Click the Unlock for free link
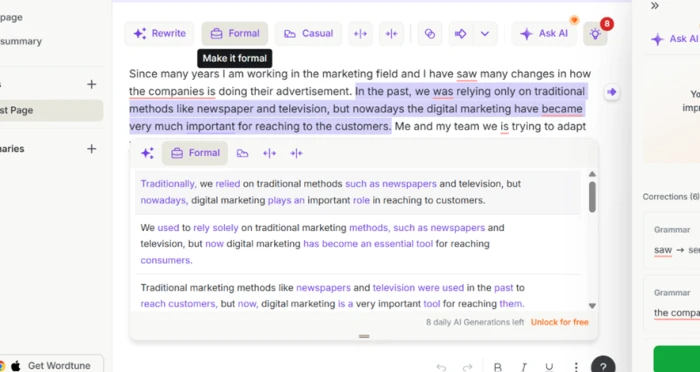 [x=559, y=322]
